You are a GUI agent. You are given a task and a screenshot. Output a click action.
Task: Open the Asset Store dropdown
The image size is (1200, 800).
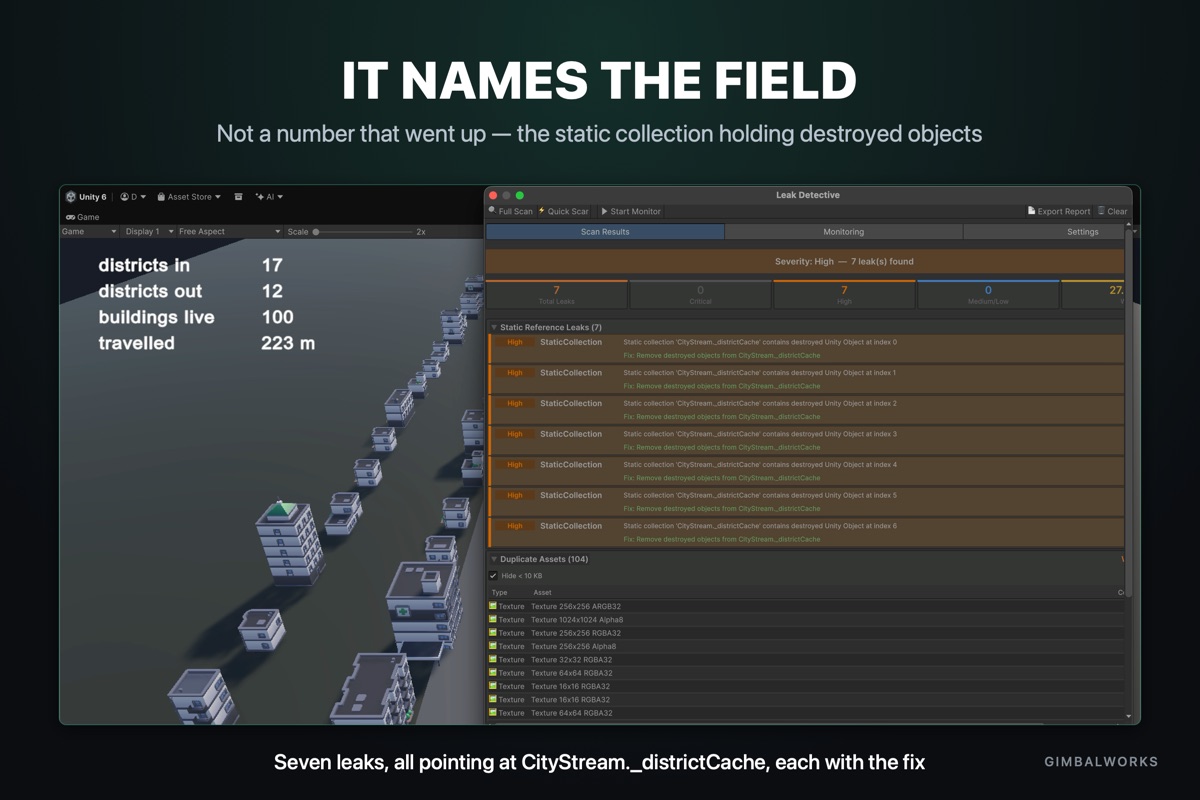pyautogui.click(x=189, y=197)
